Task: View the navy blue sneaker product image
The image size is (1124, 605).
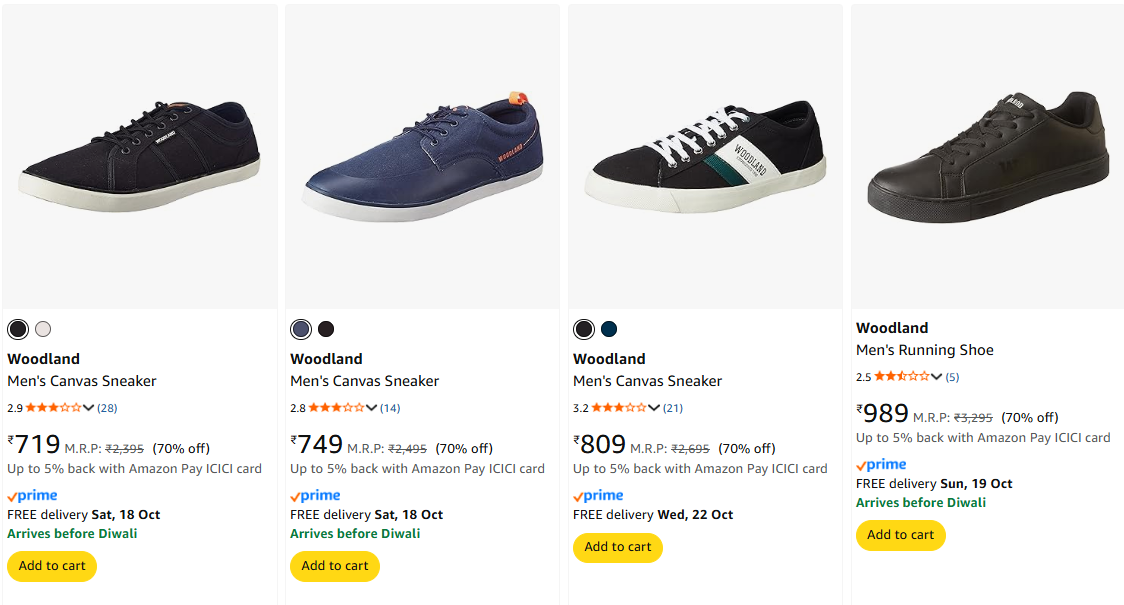Action: point(422,155)
